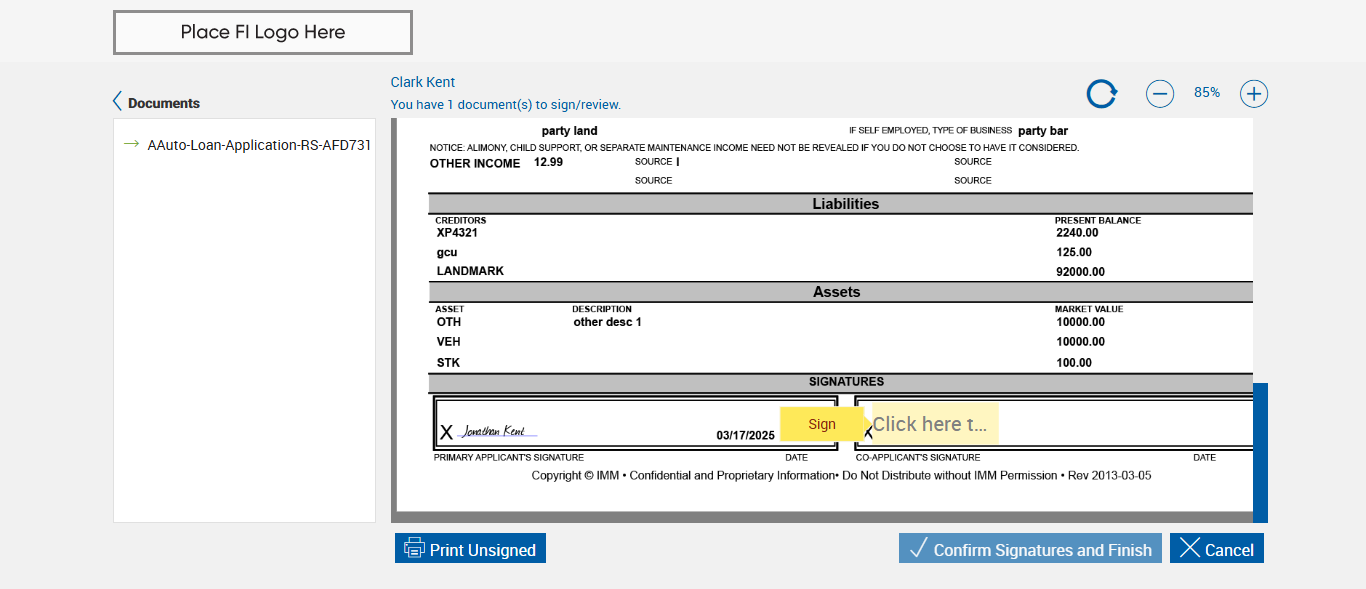Click the LANDMARK creditor entry
The width and height of the screenshot is (1366, 589).
pyautogui.click(x=470, y=271)
